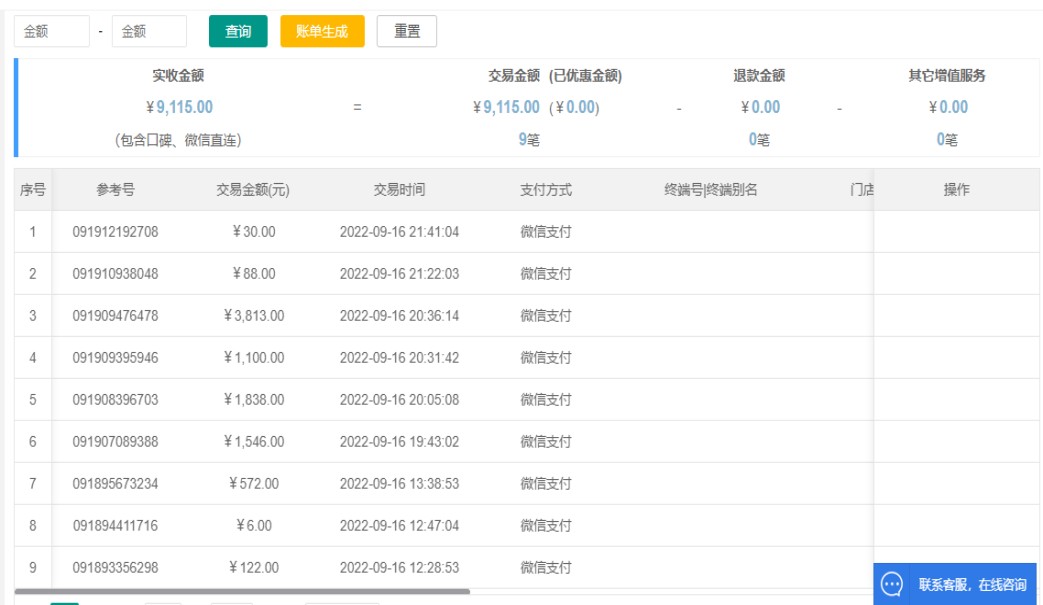1043x605 pixels.
Task: Click the 终端号|终端别名 column header
Action: click(710, 190)
